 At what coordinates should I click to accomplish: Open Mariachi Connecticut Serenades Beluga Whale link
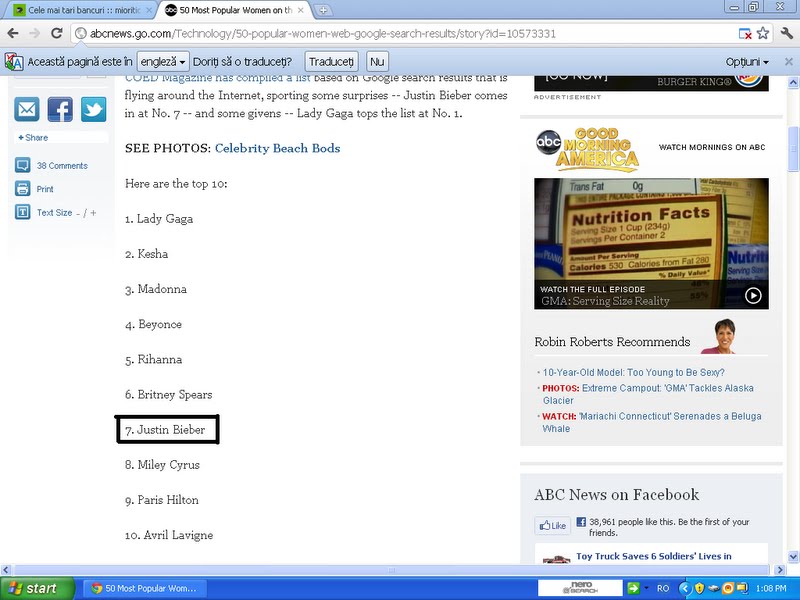tap(652, 422)
